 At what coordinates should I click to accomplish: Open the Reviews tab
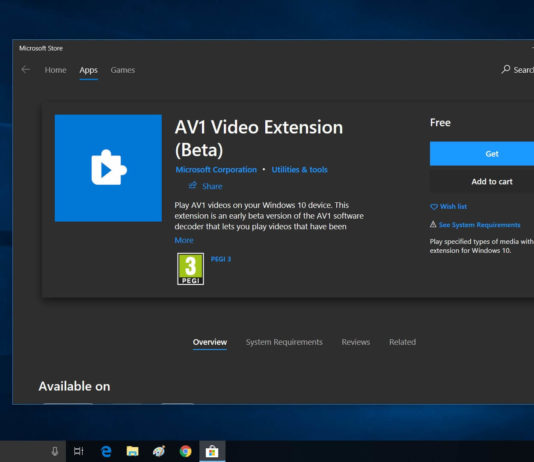(356, 342)
